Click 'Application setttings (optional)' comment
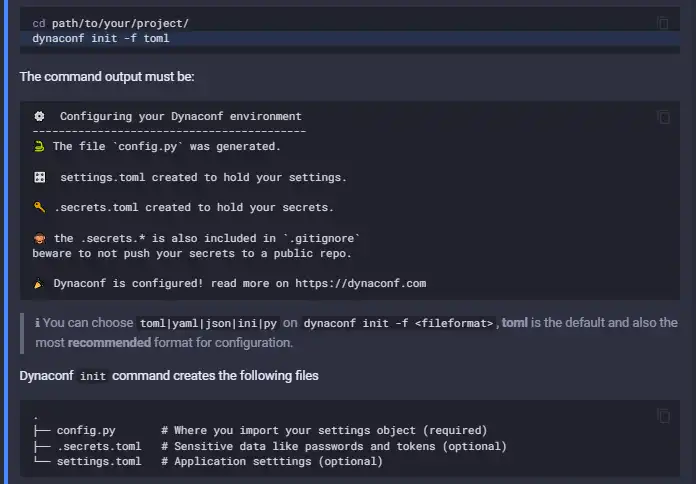The image size is (696, 484). point(272,461)
